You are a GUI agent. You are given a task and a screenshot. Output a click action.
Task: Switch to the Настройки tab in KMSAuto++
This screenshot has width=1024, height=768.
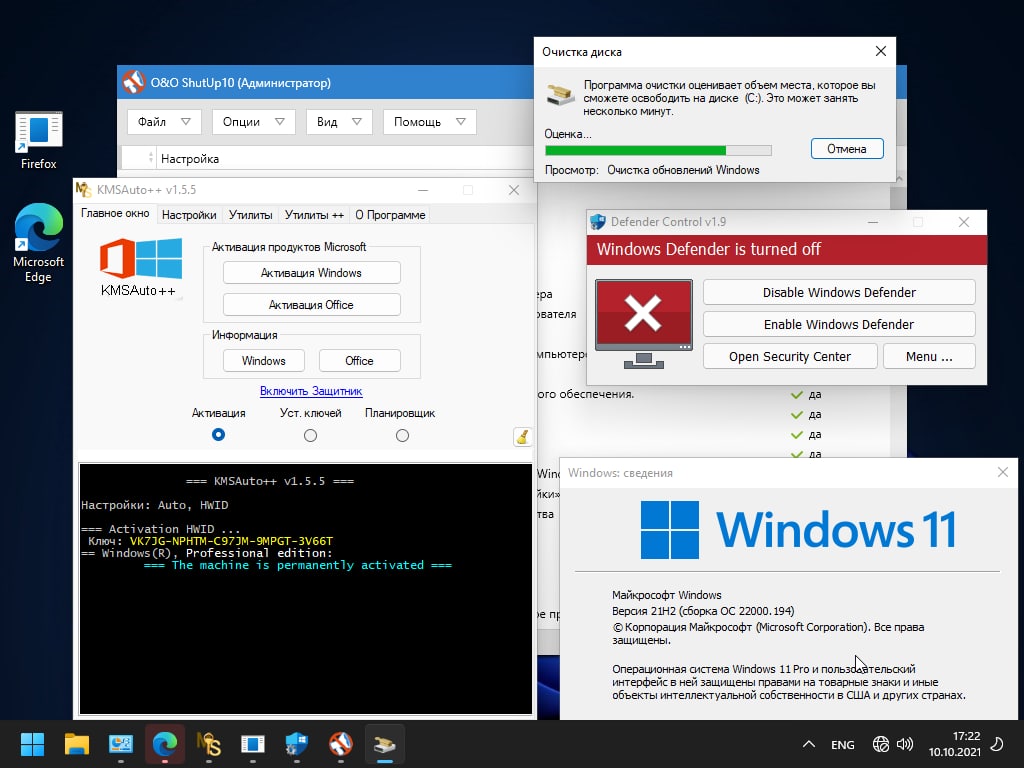[189, 215]
